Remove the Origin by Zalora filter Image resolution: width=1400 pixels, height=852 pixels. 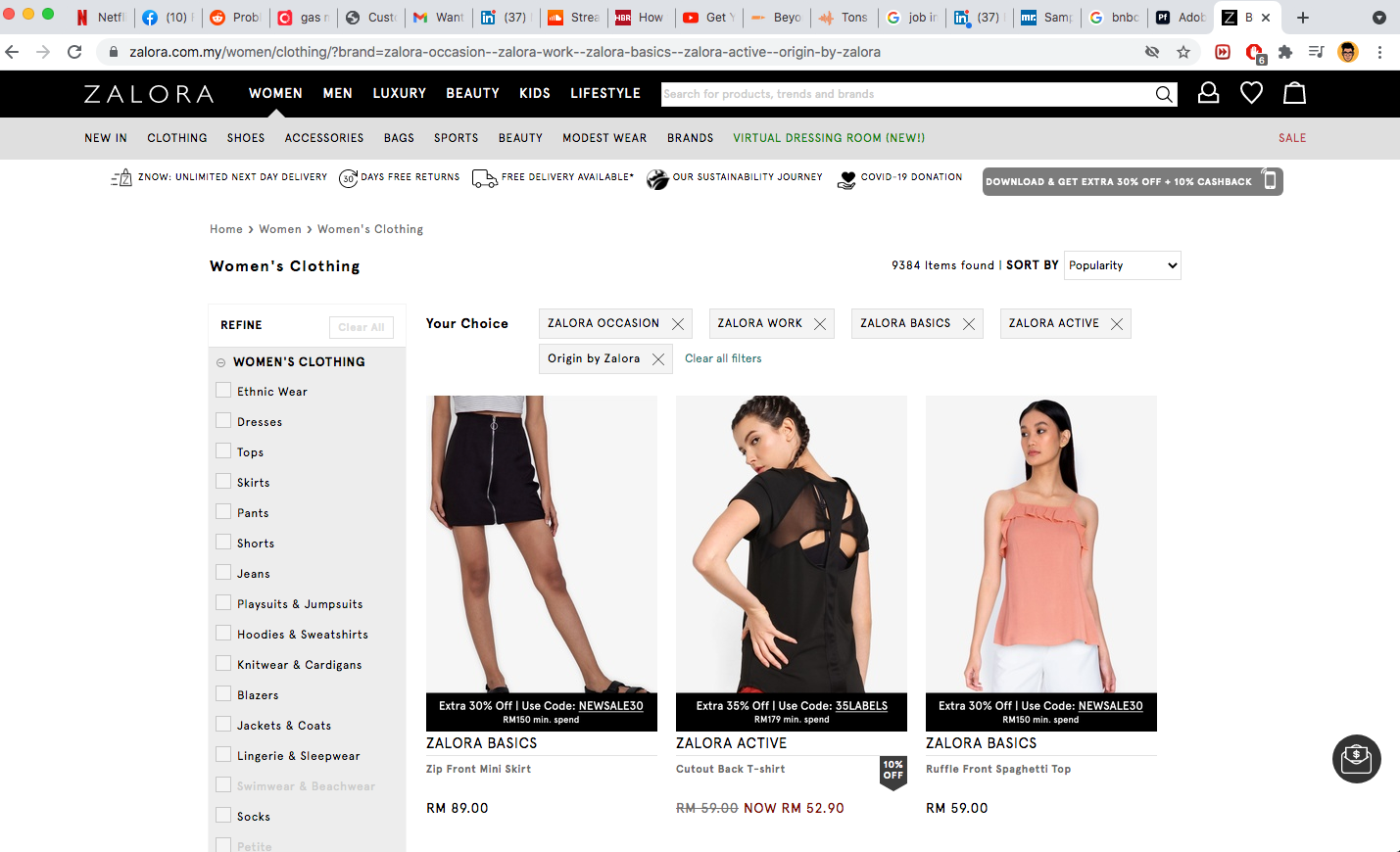point(658,359)
